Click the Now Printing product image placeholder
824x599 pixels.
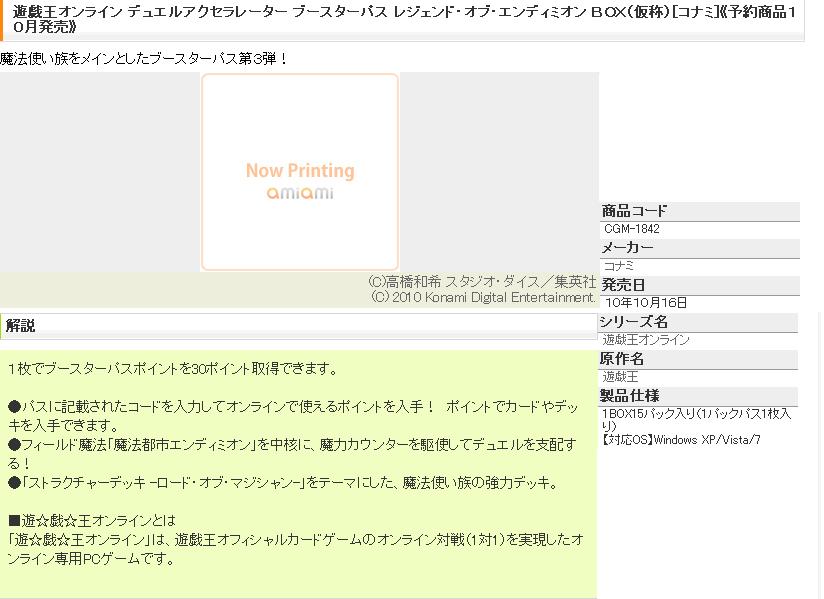300,172
